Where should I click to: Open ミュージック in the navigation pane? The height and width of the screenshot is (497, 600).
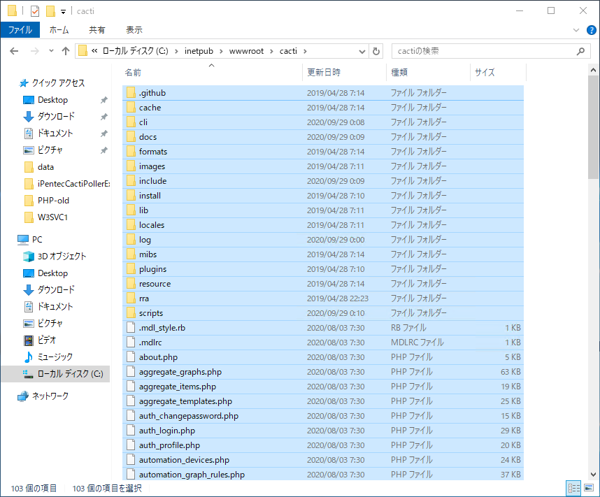click(55, 357)
